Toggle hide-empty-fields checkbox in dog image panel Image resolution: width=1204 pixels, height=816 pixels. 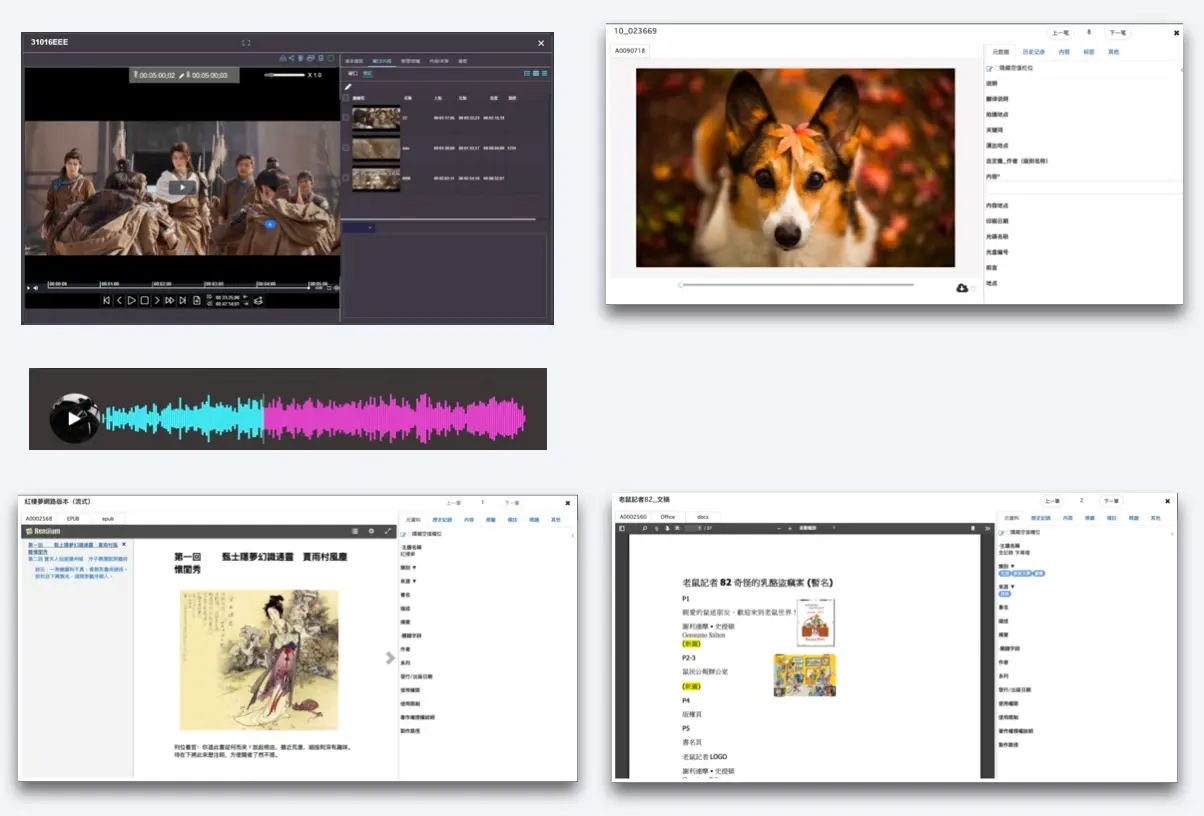pyautogui.click(x=990, y=68)
